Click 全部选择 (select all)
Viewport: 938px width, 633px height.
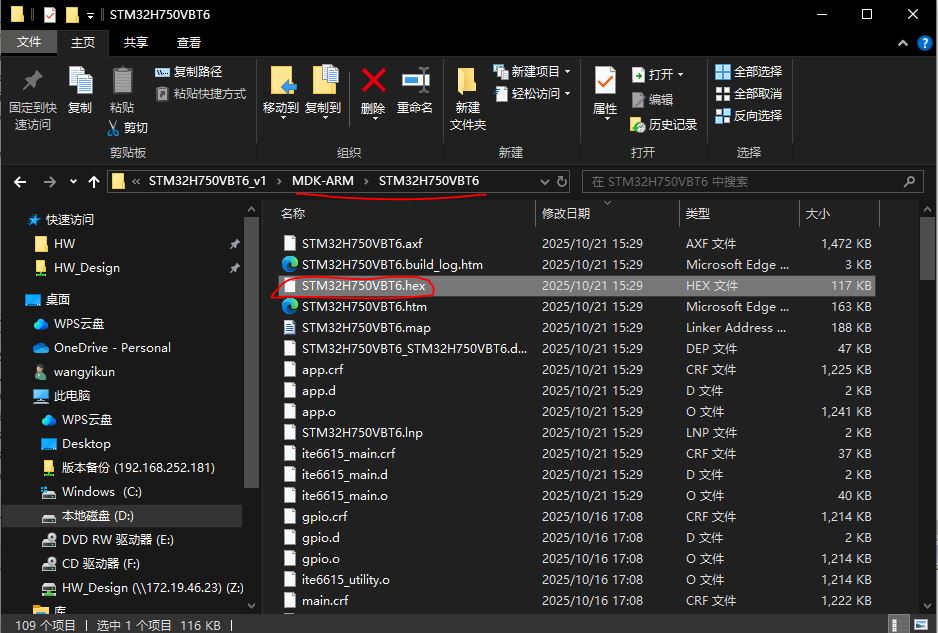[748, 72]
